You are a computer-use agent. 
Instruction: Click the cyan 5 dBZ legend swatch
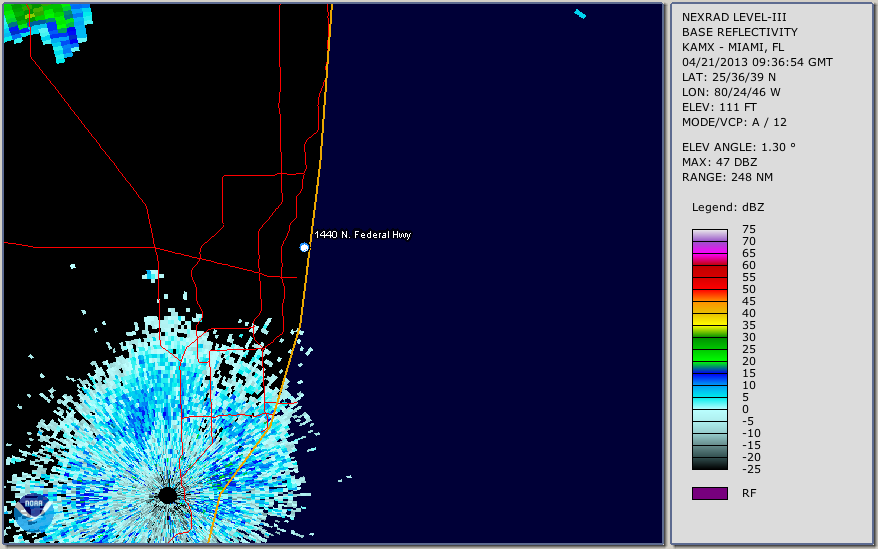709,403
